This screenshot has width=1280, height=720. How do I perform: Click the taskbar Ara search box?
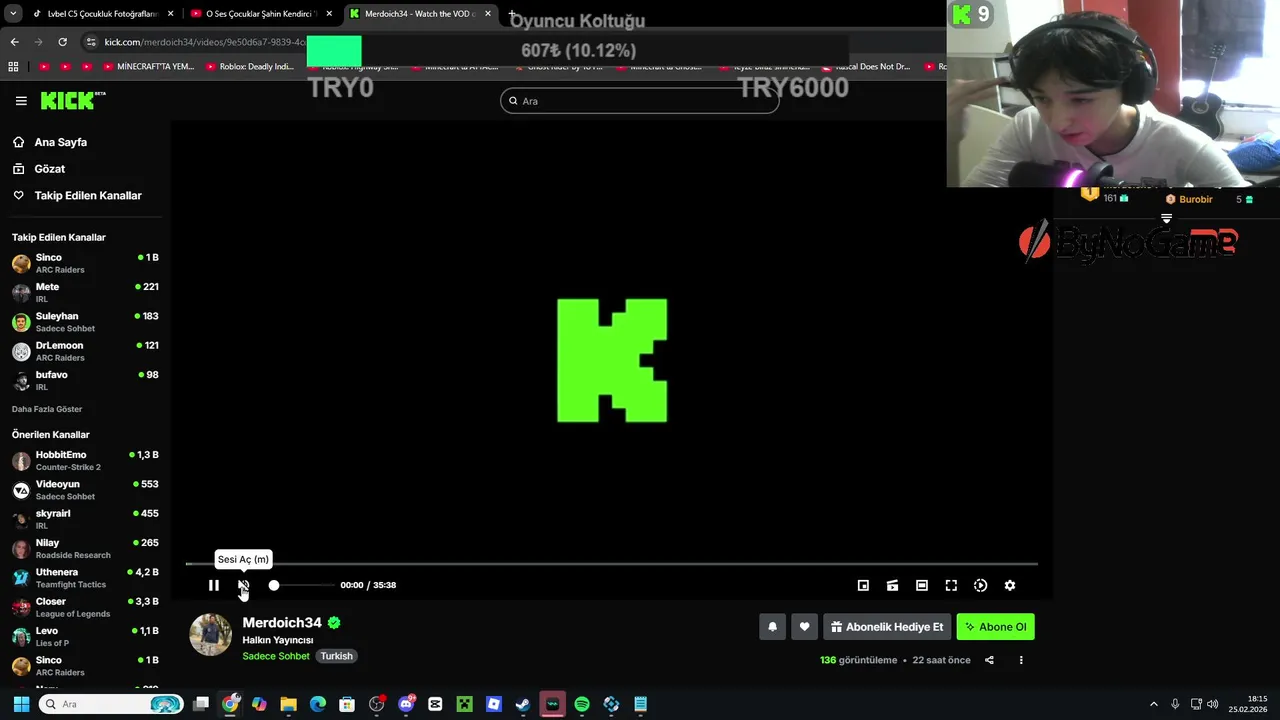(x=111, y=704)
